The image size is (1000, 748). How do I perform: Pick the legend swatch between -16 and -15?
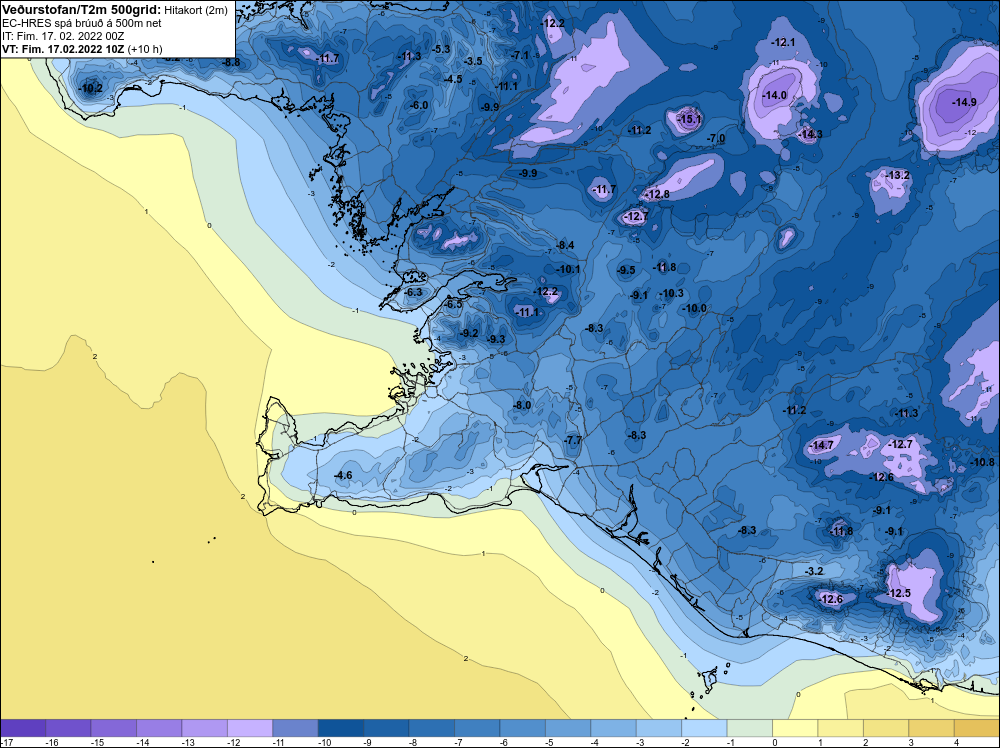point(68,728)
